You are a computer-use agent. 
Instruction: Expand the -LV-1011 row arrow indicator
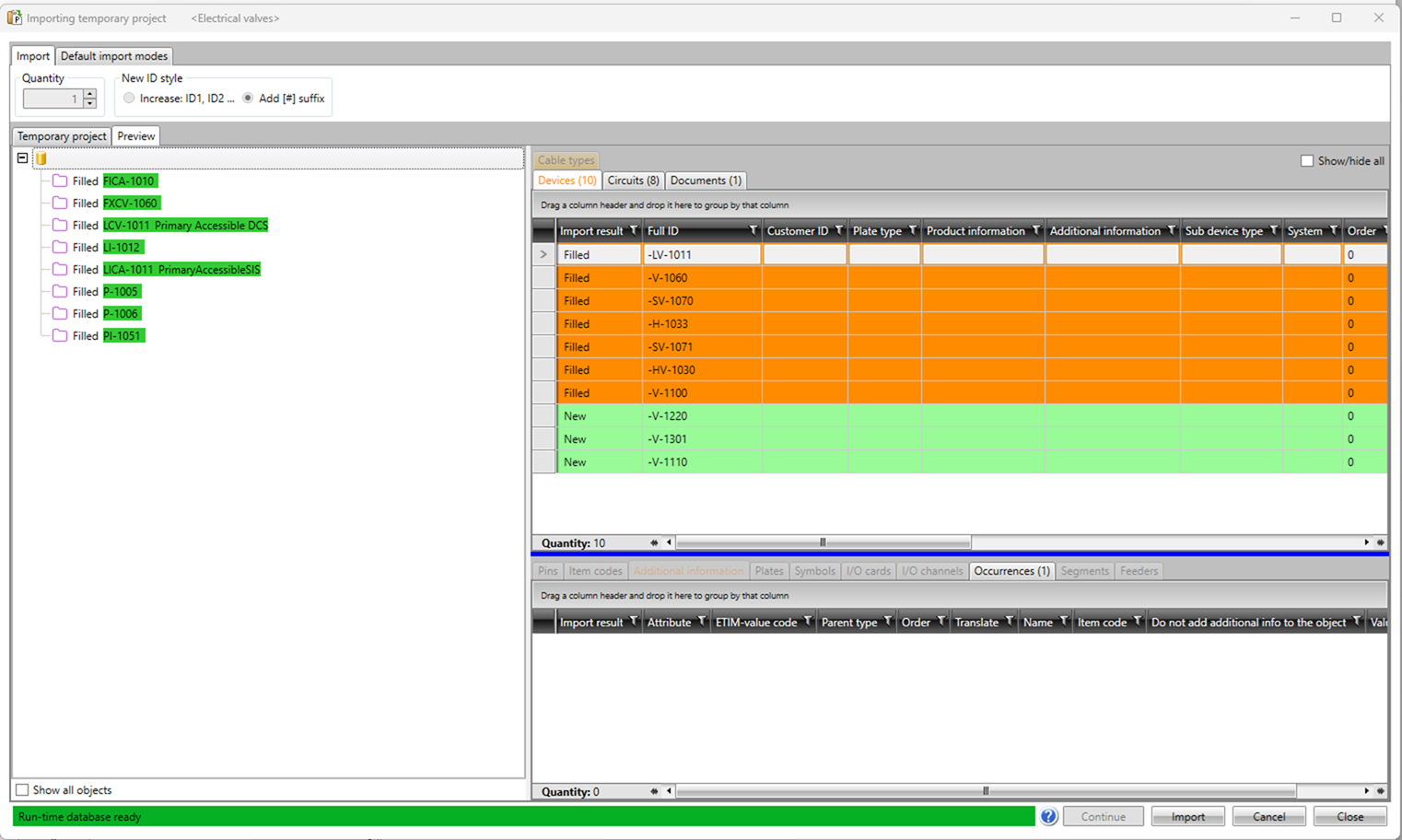[x=543, y=255]
